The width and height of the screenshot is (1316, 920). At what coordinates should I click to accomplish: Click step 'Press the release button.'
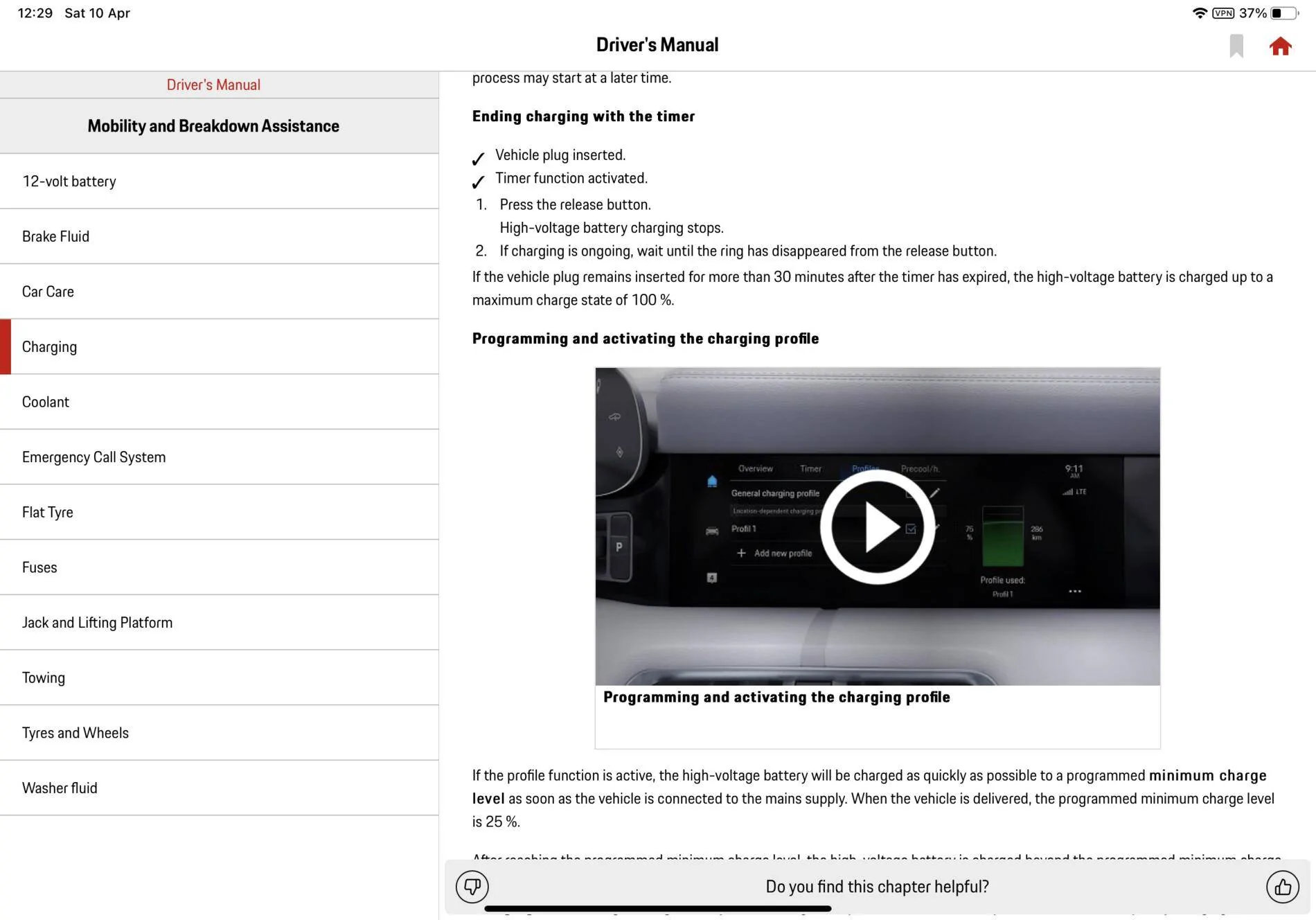(x=575, y=205)
